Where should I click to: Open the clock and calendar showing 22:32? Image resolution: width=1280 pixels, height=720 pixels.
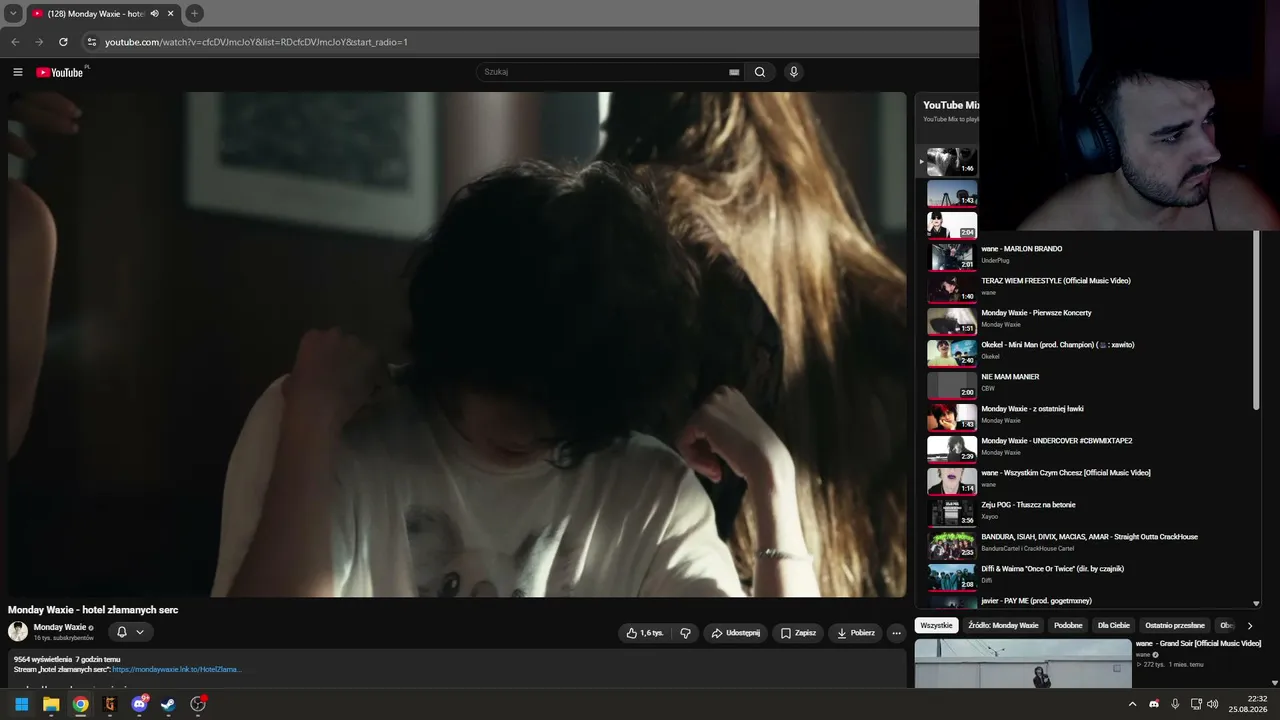(1249, 704)
